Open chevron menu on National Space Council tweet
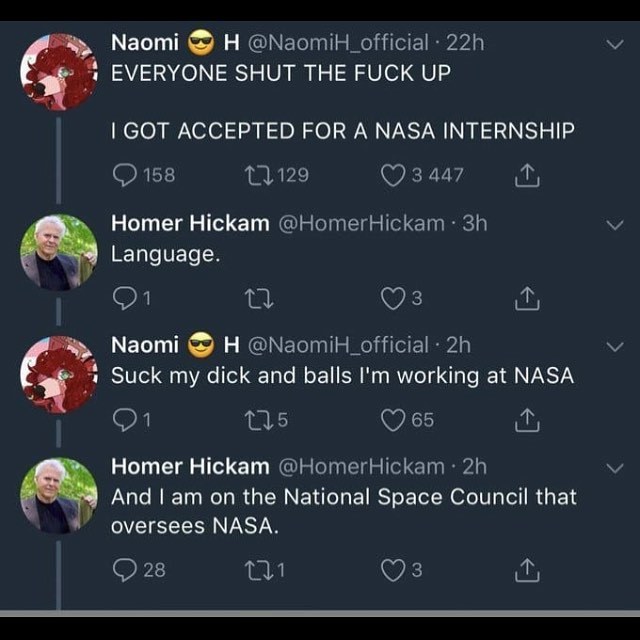 [616, 469]
